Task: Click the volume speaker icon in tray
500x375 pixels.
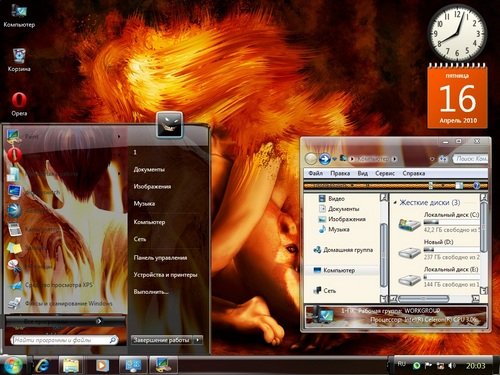Action: pyautogui.click(x=451, y=366)
